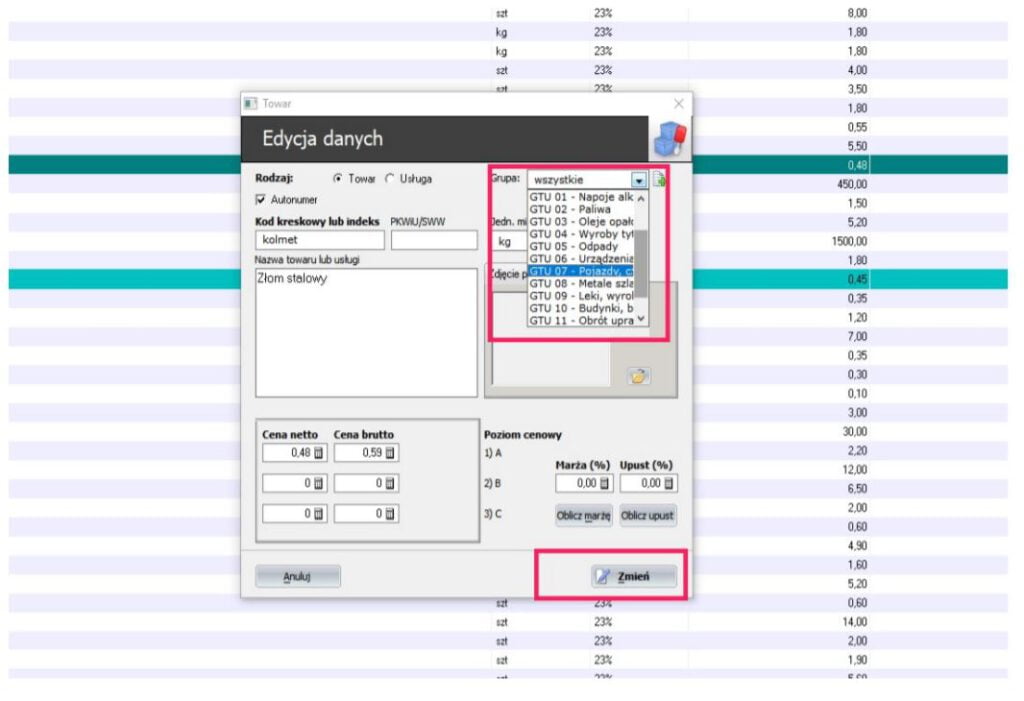Pick GTU 08 - Metale from group list
This screenshot has height=701, width=1024.
point(580,283)
